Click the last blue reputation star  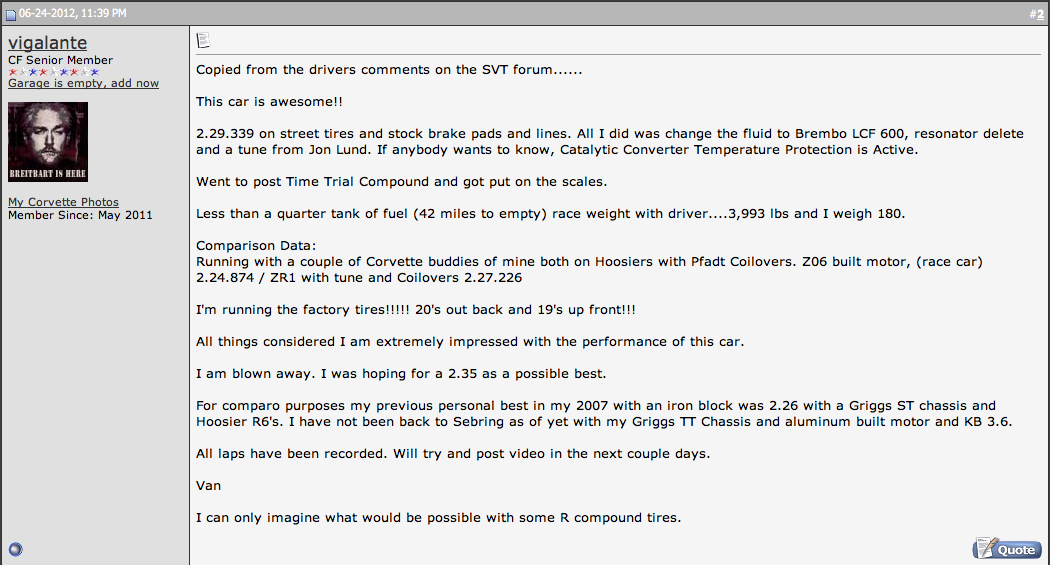pos(94,72)
